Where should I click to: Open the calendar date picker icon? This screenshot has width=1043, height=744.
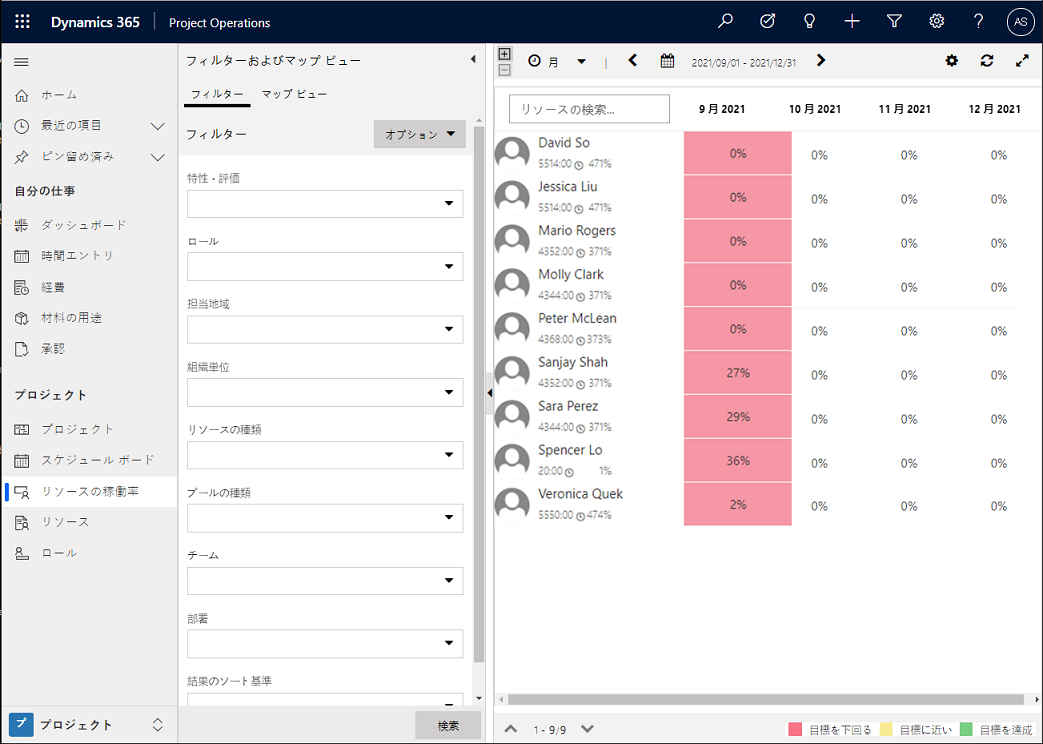(x=667, y=61)
